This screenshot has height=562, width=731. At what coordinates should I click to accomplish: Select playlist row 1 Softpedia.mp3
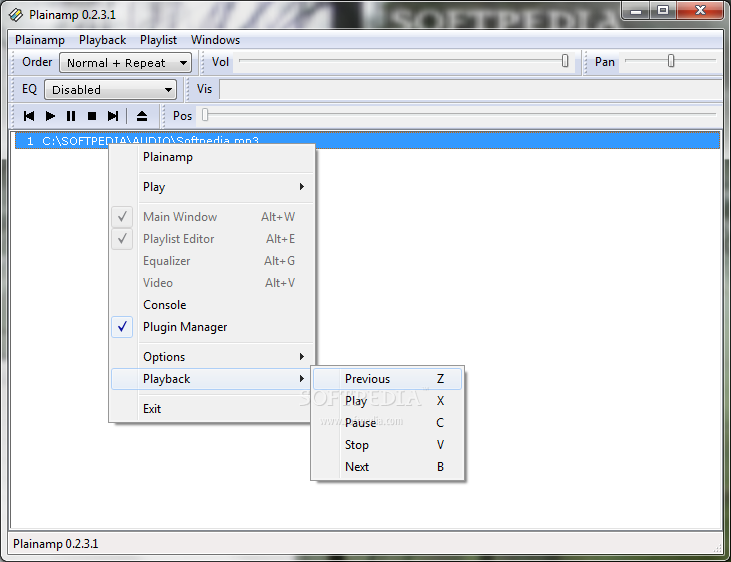click(367, 140)
